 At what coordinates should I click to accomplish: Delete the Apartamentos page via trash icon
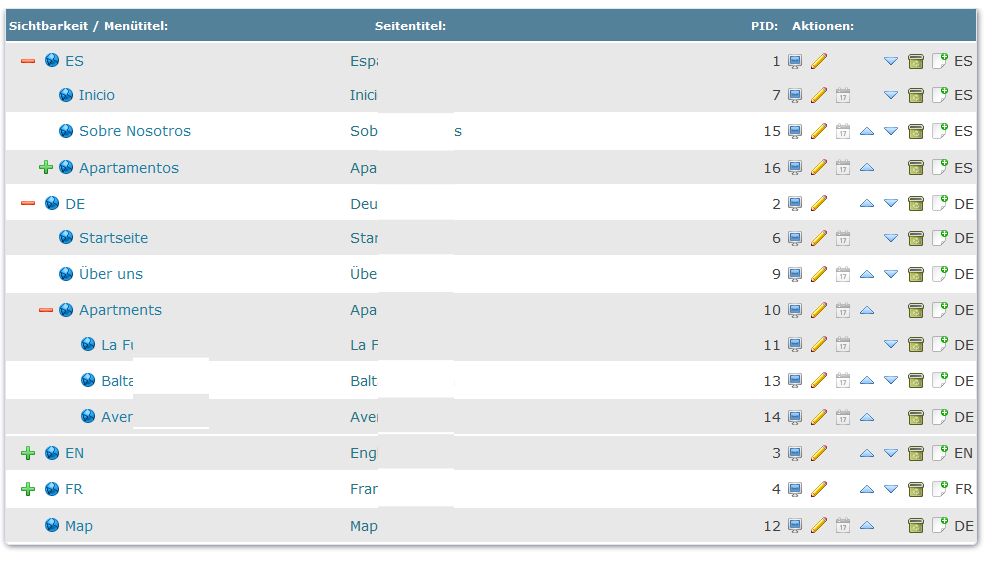click(x=915, y=167)
